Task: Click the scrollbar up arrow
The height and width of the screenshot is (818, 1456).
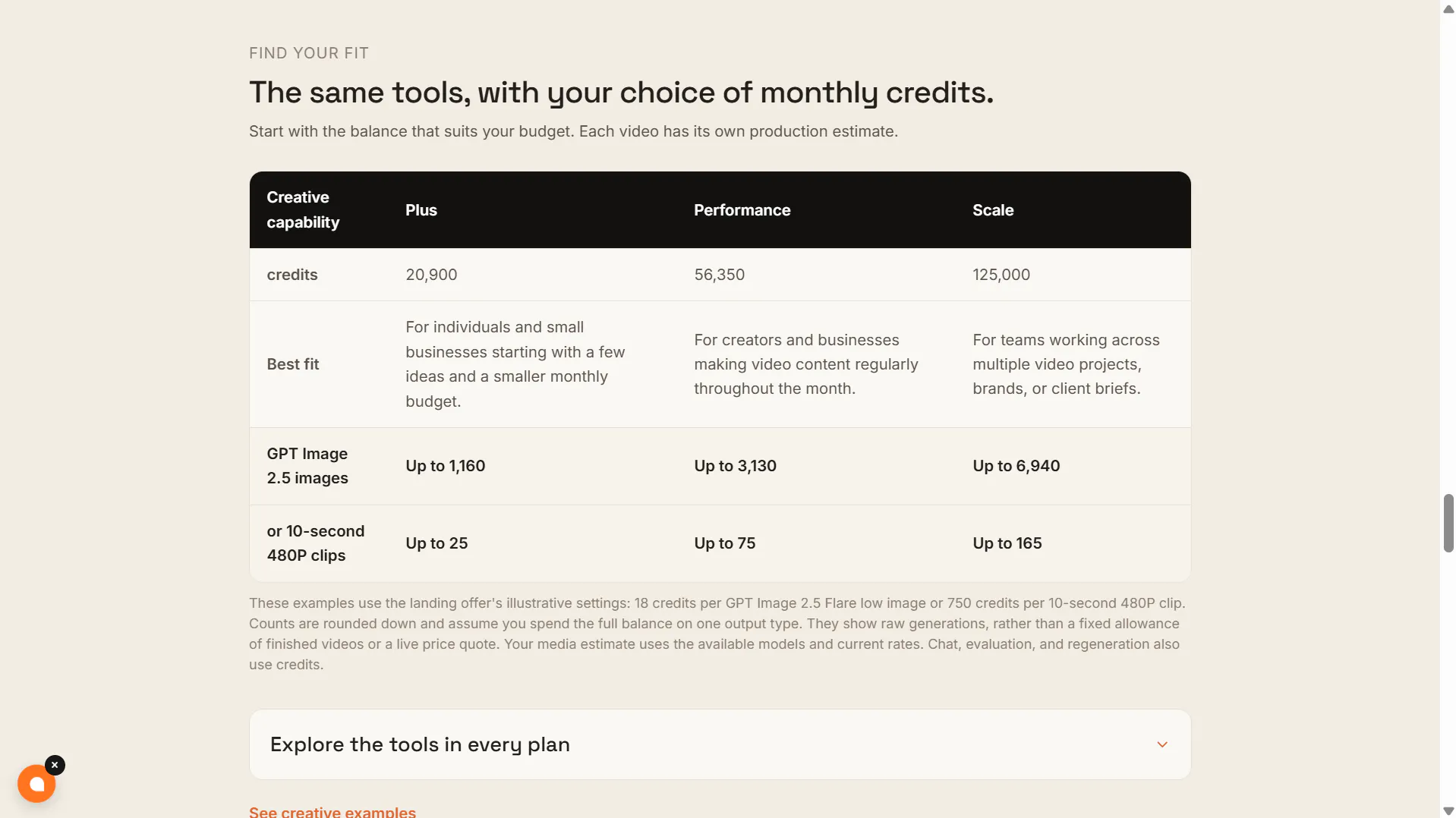Action: pyautogui.click(x=1448, y=8)
